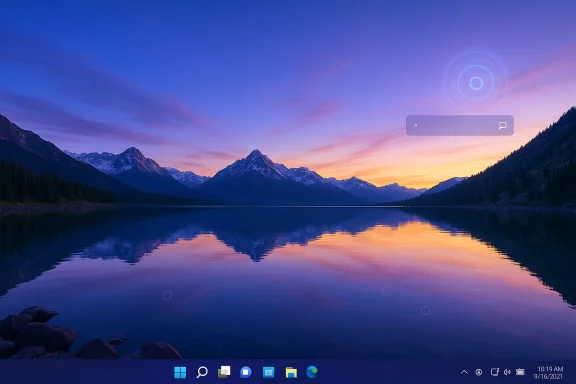The height and width of the screenshot is (384, 576).
Task: Open the Windows Start menu
Action: [x=180, y=372]
